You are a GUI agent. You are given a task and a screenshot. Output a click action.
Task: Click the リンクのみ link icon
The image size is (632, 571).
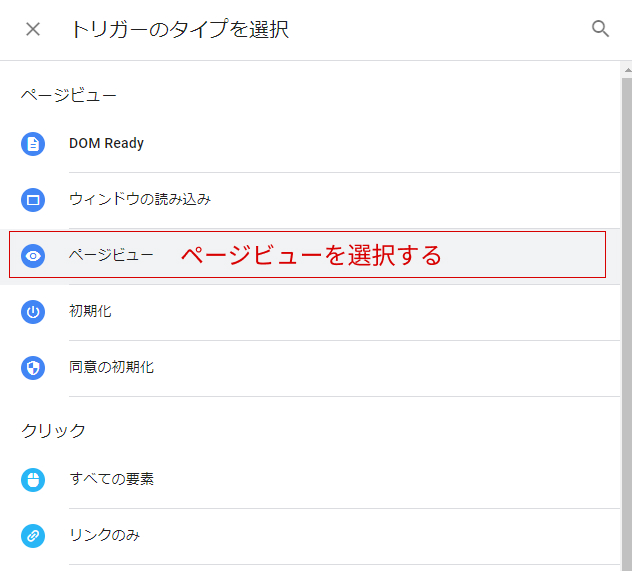(33, 536)
